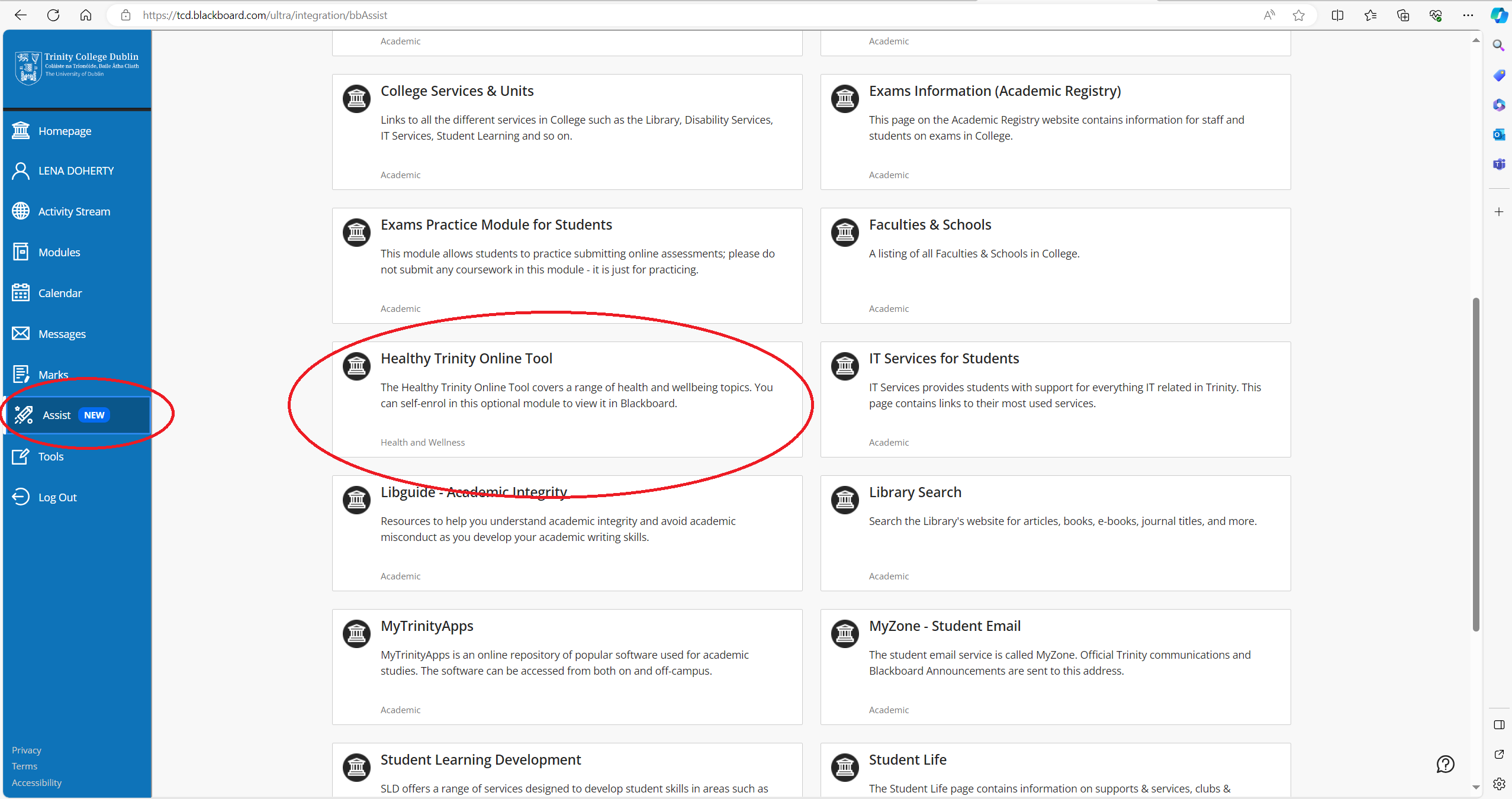Click the Tools sidebar icon
Screen dimensions: 1512x799
21,456
